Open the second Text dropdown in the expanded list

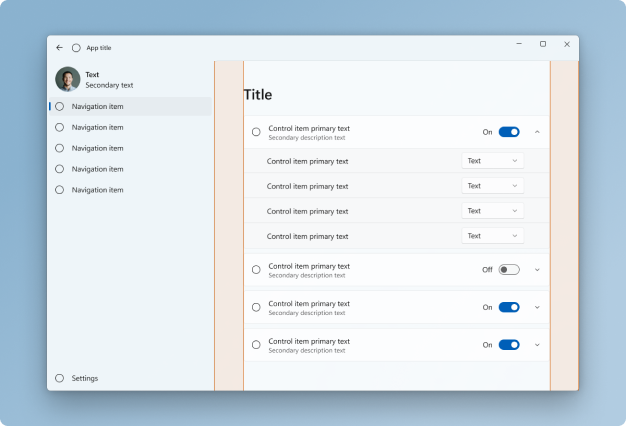(493, 186)
